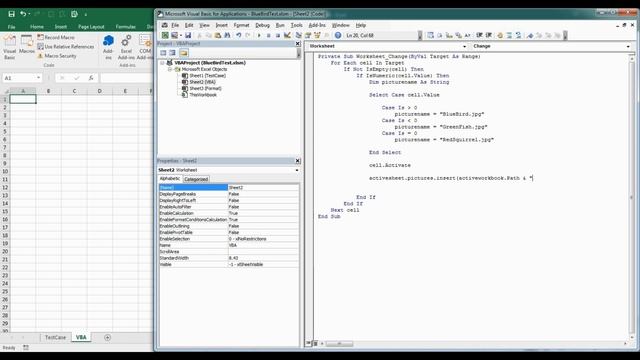Open the Excel Name Box dropdown arrow

point(38,78)
